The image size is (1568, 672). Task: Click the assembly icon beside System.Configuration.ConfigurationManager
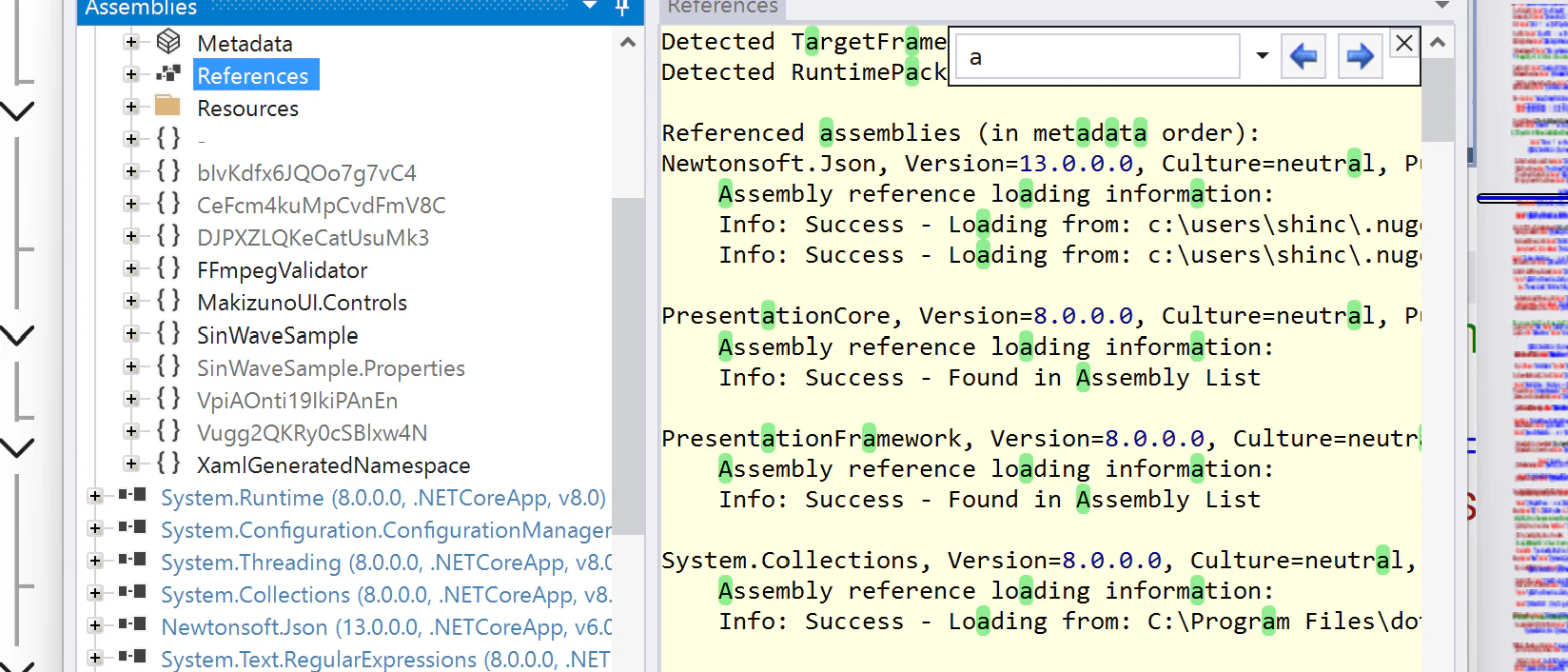(132, 527)
